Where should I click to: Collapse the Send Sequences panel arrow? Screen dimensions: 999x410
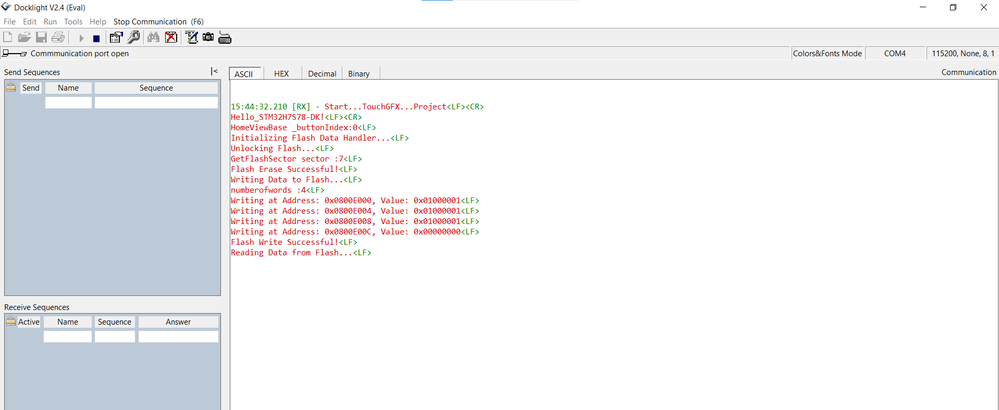214,71
